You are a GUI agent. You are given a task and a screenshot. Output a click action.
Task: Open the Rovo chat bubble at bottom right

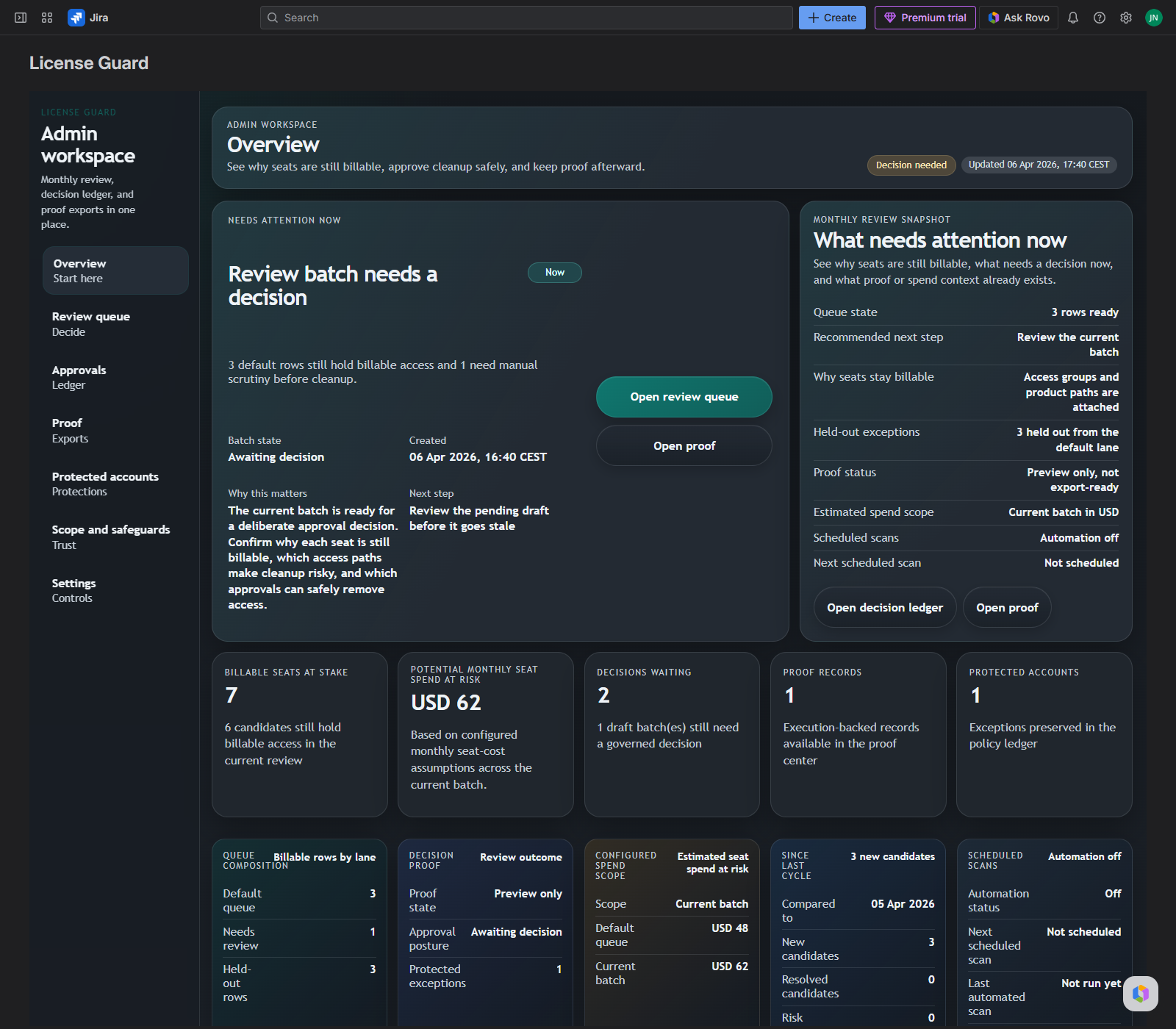(x=1140, y=994)
